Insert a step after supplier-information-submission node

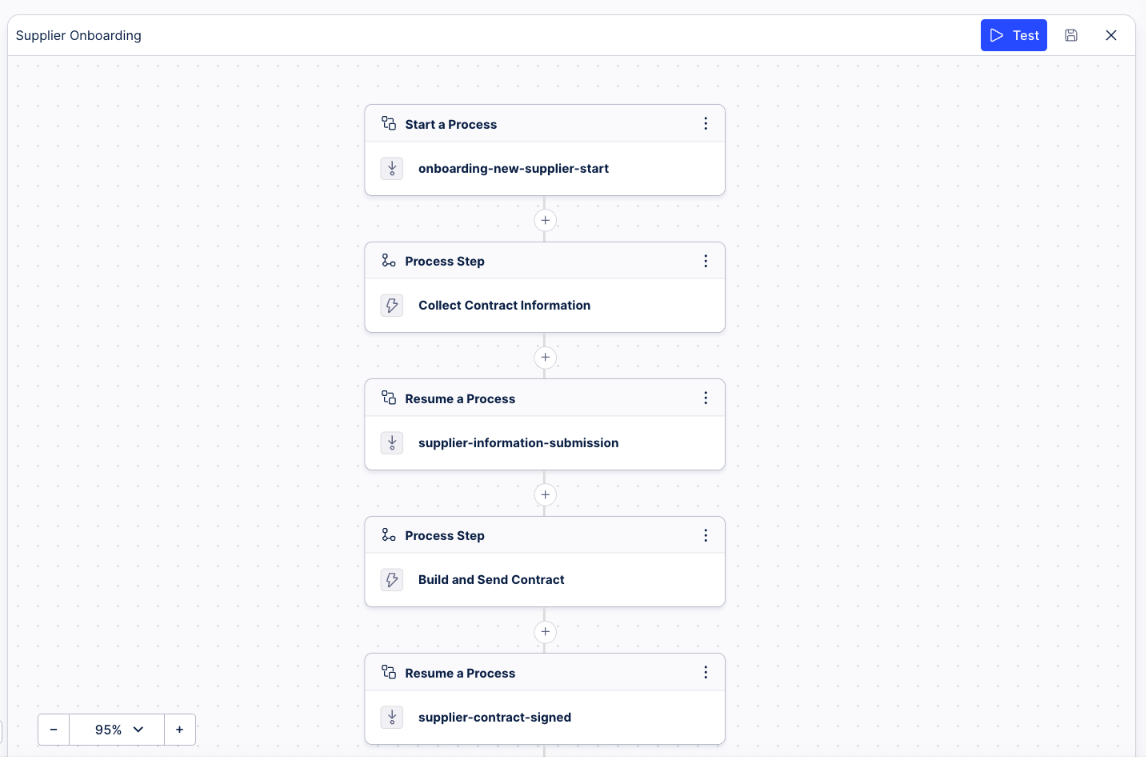tap(545, 495)
